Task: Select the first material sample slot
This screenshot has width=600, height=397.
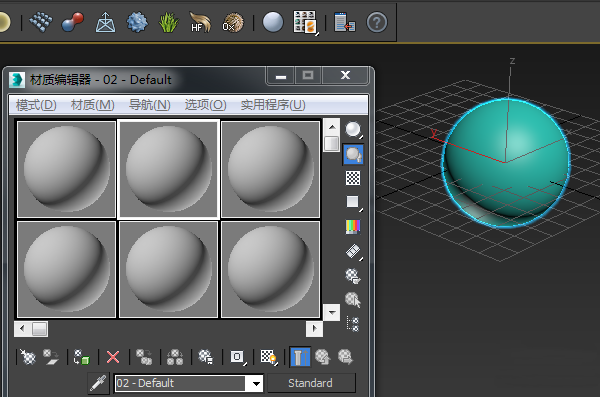Action: [x=66, y=169]
